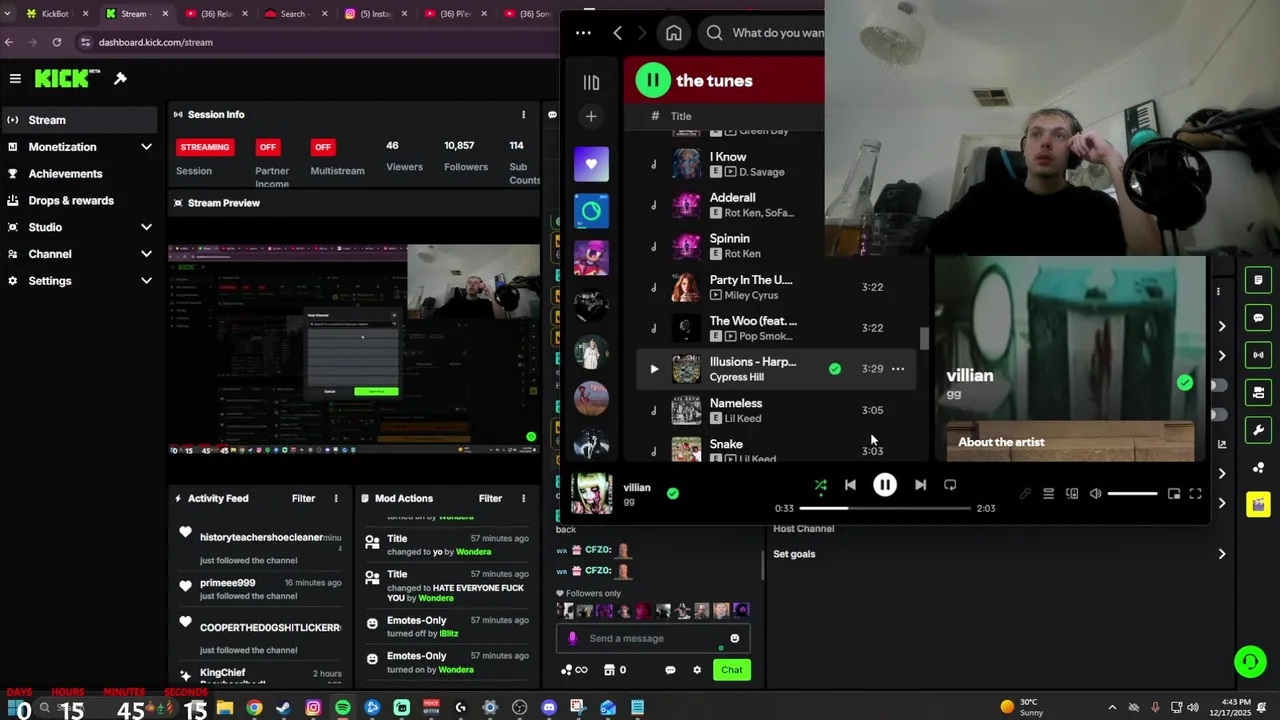Viewport: 1280px width, 720px height.
Task: Open Spotify from Windows taskbar
Action: click(x=343, y=708)
